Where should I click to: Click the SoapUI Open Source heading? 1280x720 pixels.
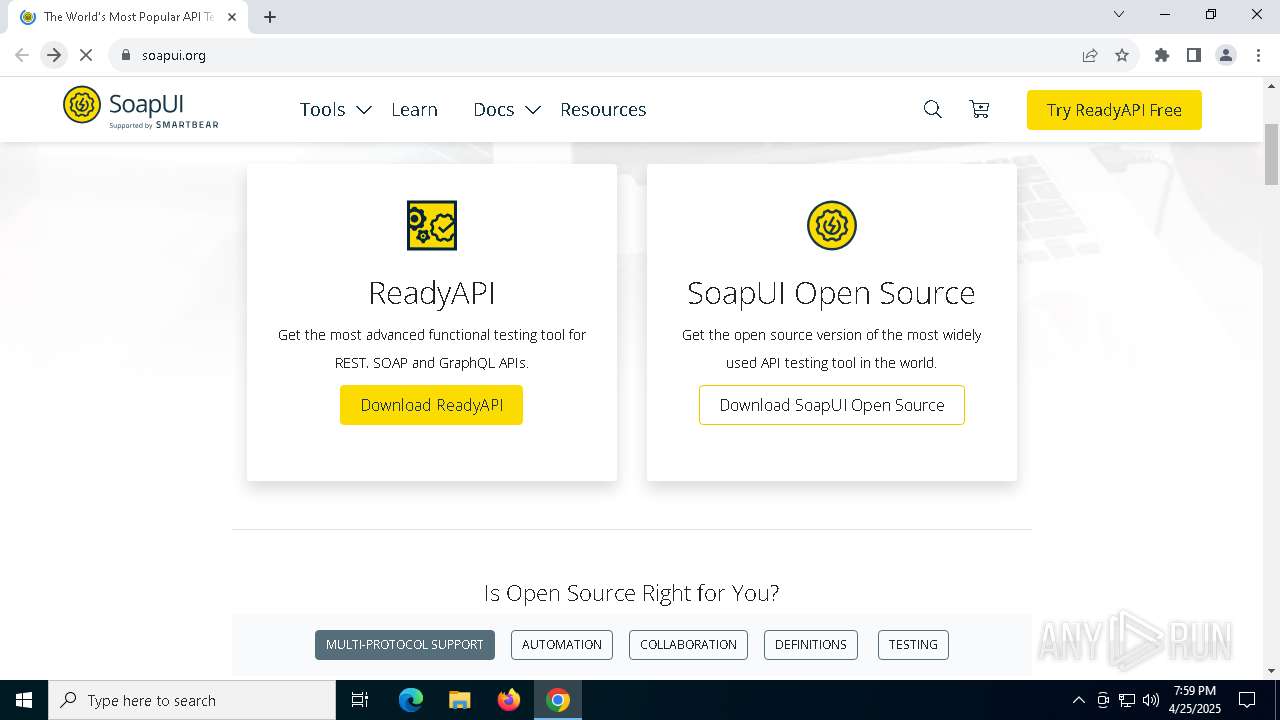831,293
